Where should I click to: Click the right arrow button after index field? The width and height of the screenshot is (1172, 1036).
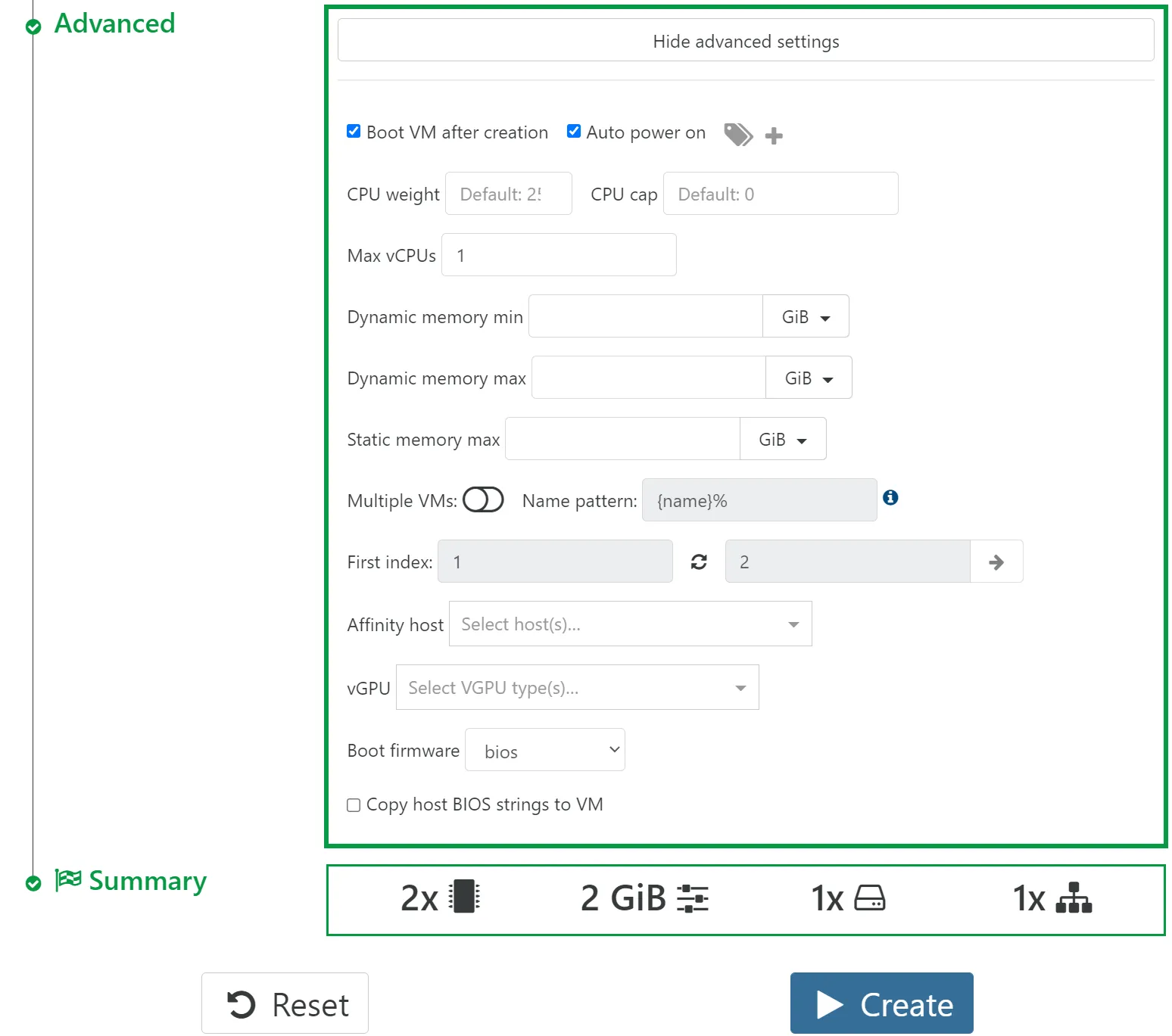coord(996,562)
